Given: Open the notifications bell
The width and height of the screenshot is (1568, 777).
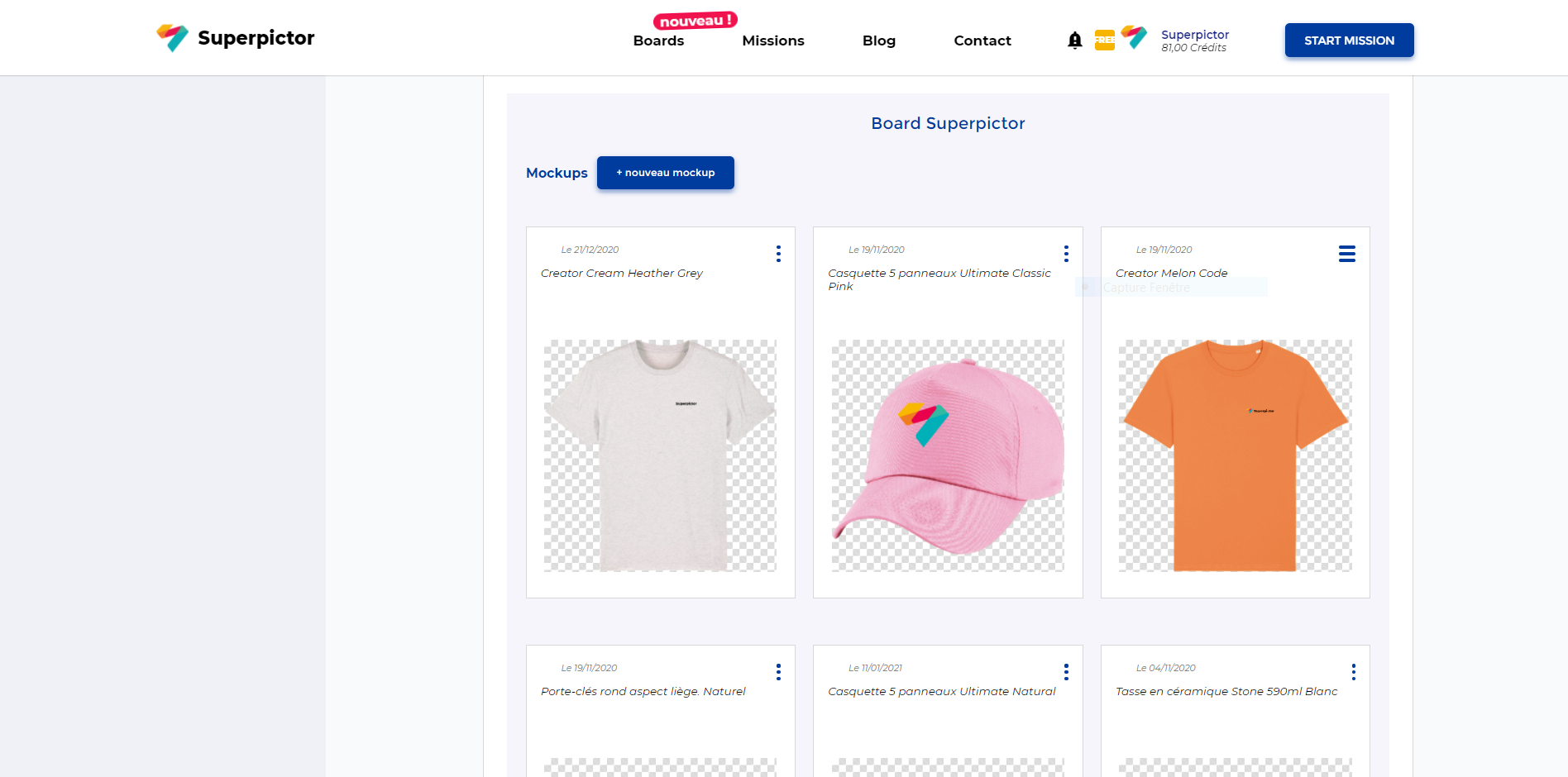Looking at the screenshot, I should click(1074, 40).
